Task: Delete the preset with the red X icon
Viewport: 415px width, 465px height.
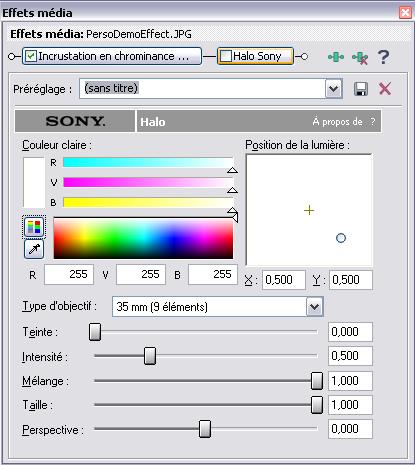Action: pos(385,89)
